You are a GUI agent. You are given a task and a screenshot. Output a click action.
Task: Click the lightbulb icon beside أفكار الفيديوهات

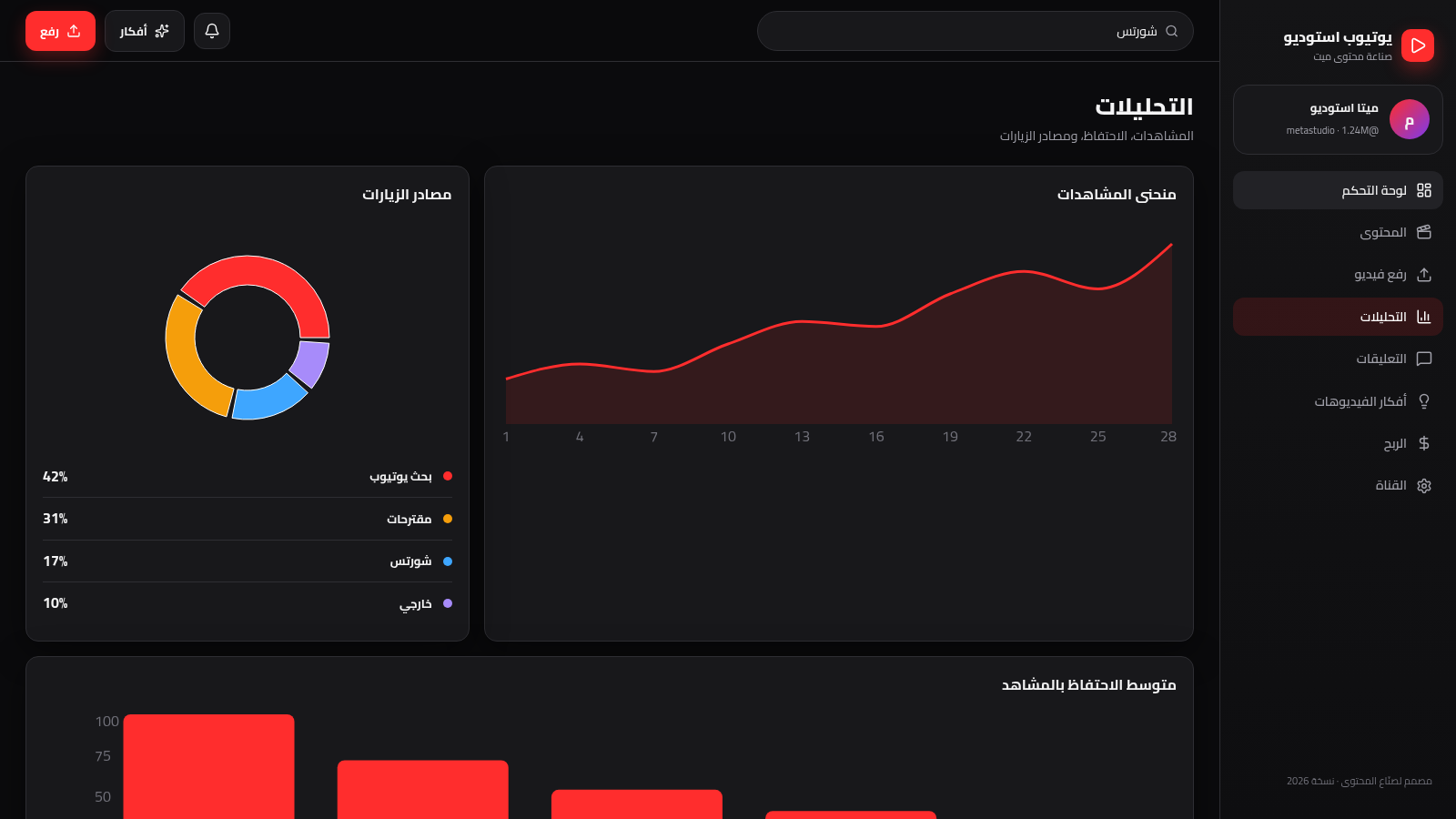[x=1424, y=401]
